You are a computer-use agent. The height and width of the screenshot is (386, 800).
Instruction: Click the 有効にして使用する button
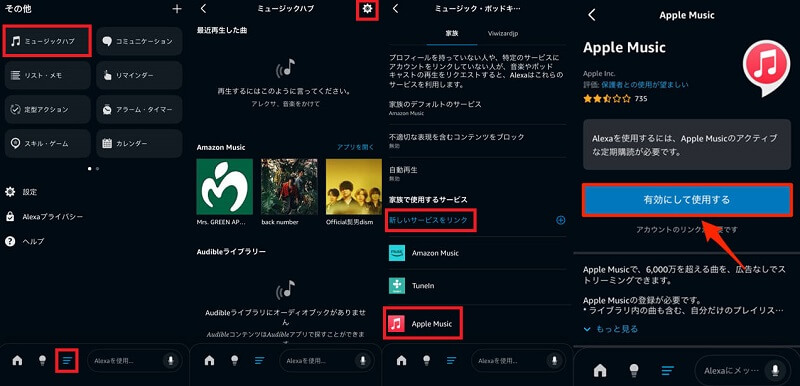point(687,199)
